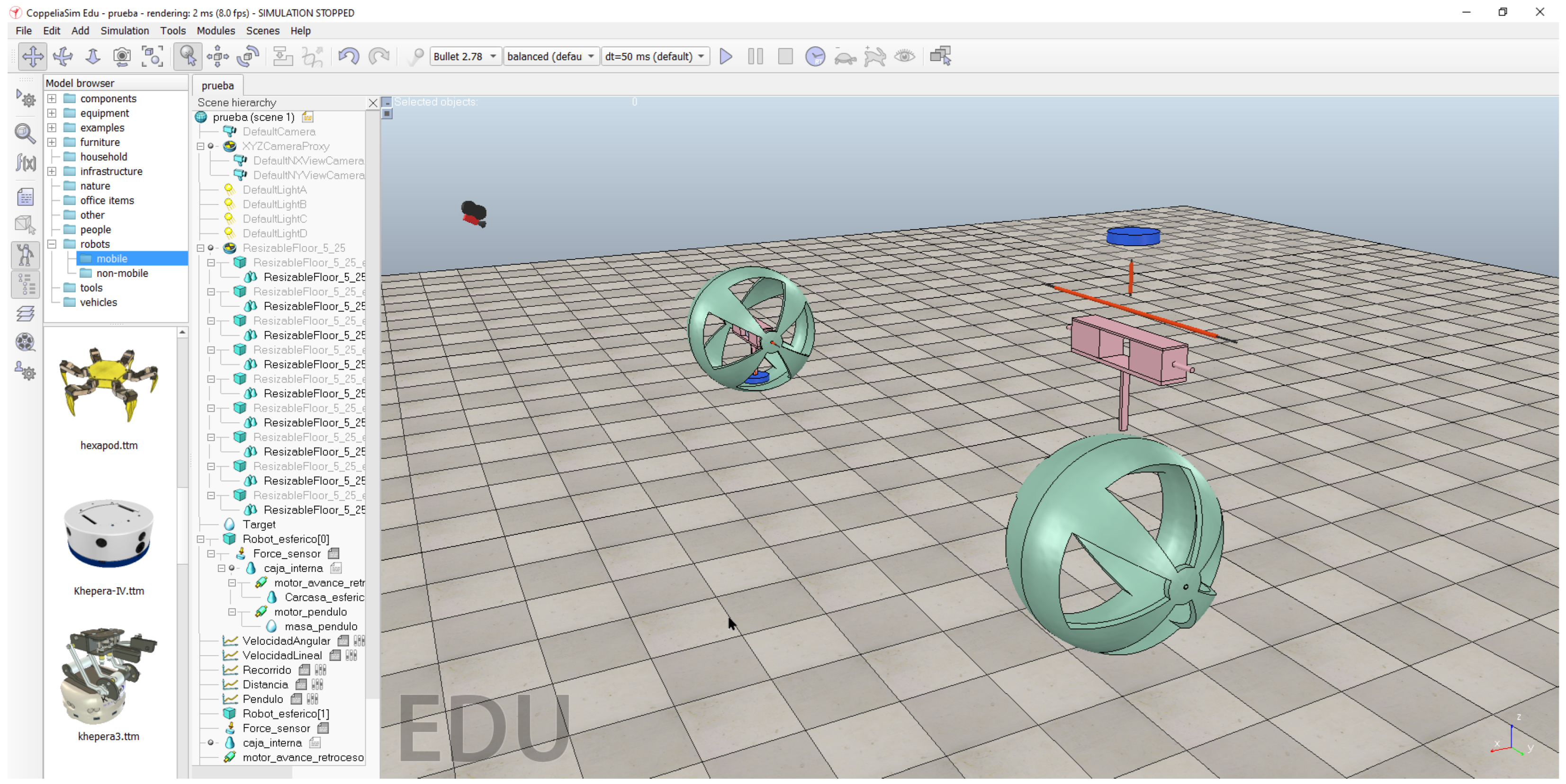This screenshot has height=784, width=1566.
Task: Open the dt=50 ms time step dropdown
Action: [655, 56]
